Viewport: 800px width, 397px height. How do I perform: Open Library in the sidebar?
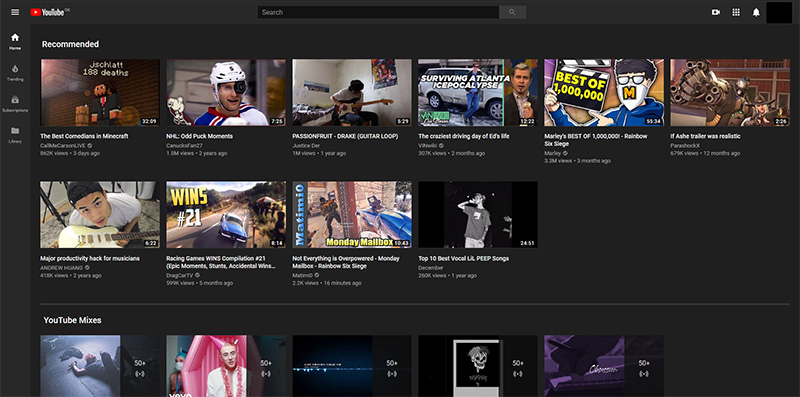(15, 135)
